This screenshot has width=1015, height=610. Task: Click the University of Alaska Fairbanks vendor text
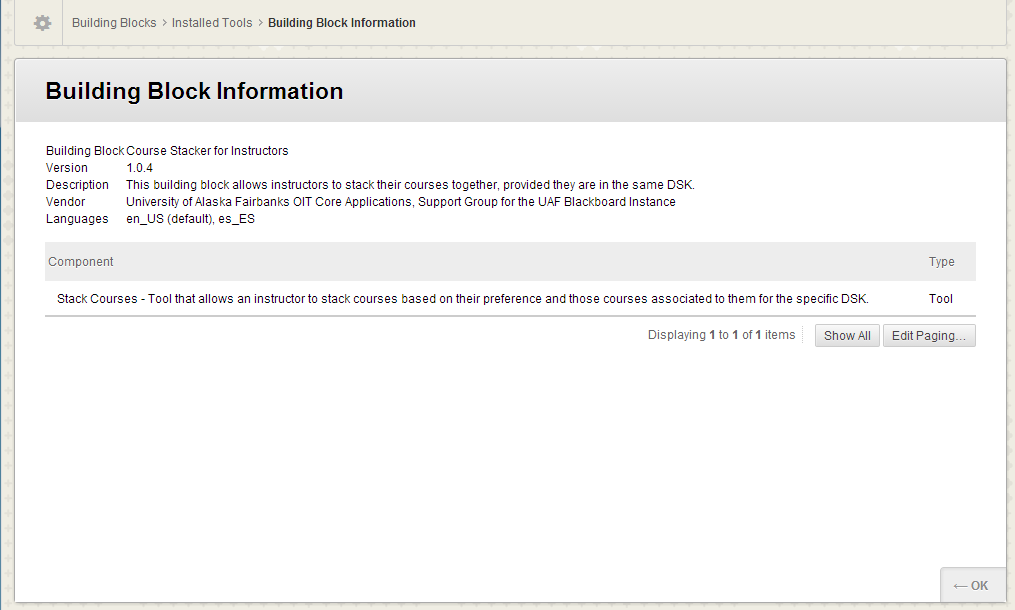[x=400, y=202]
